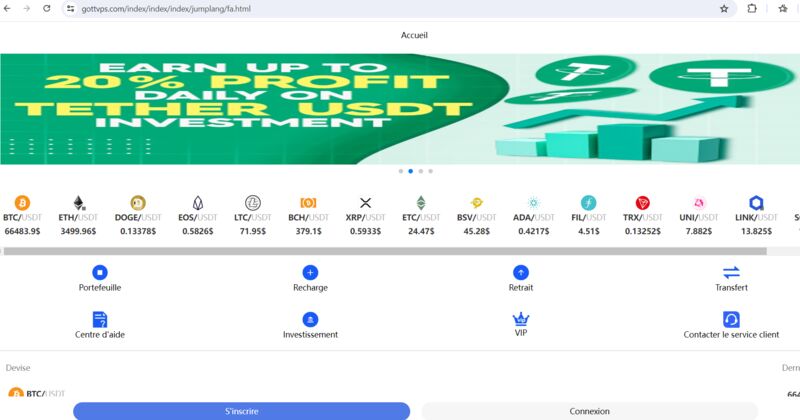
Task: Open the VIP crown icon
Action: pyautogui.click(x=520, y=319)
